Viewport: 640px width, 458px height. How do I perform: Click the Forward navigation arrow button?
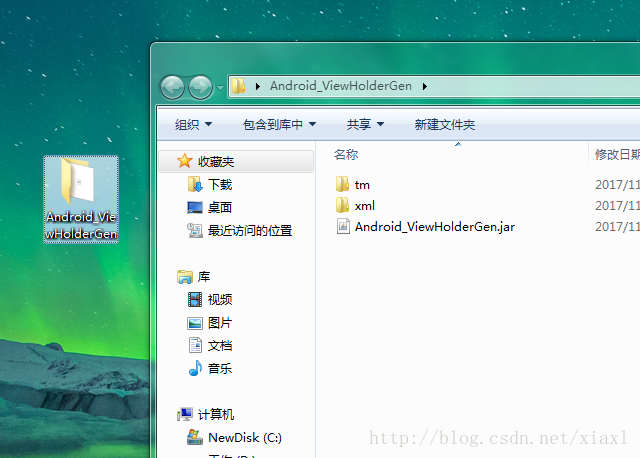200,87
